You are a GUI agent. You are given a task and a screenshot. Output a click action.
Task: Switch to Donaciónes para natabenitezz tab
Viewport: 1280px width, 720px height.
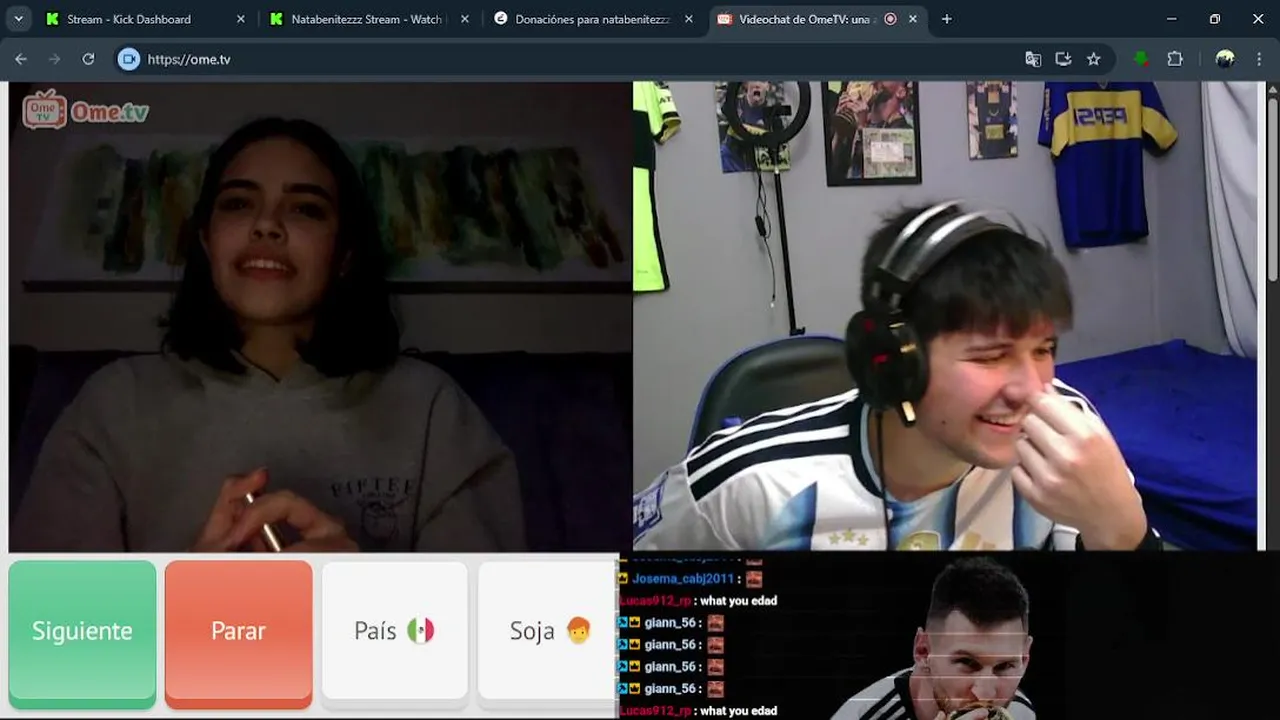592,19
